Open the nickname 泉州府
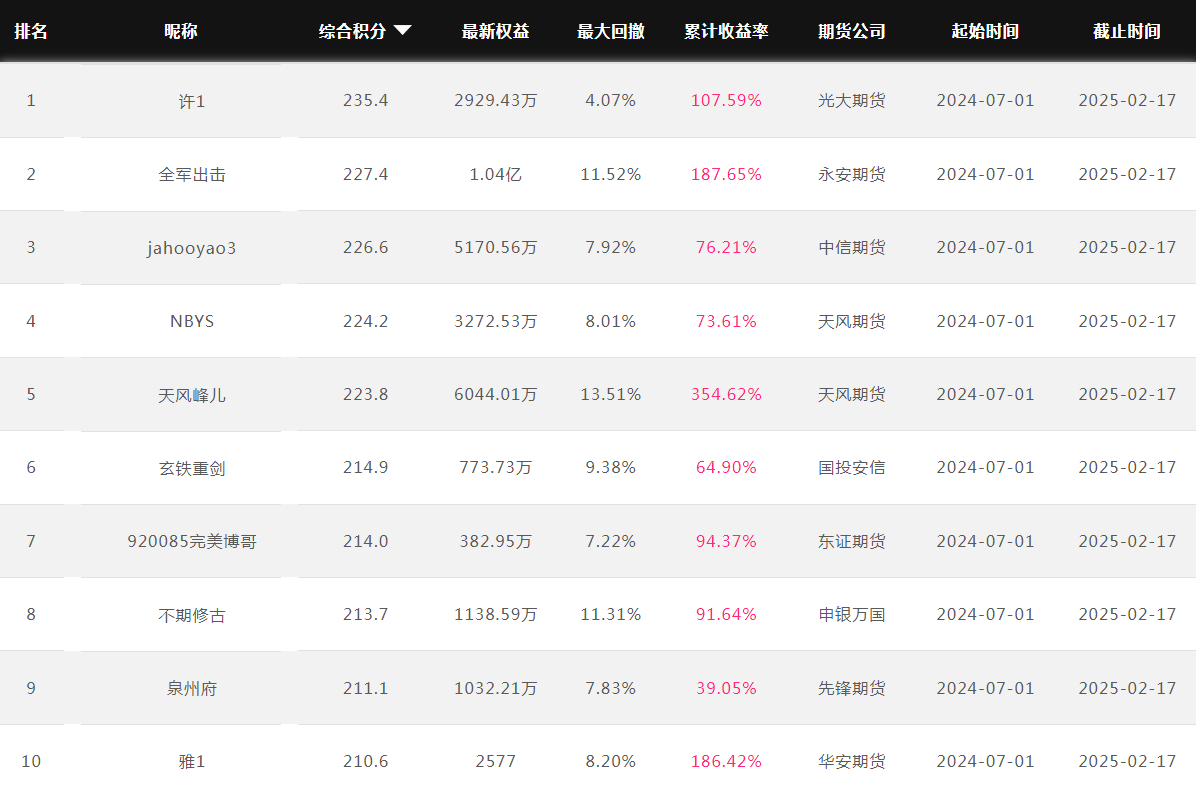This screenshot has height=795, width=1196. [x=192, y=689]
